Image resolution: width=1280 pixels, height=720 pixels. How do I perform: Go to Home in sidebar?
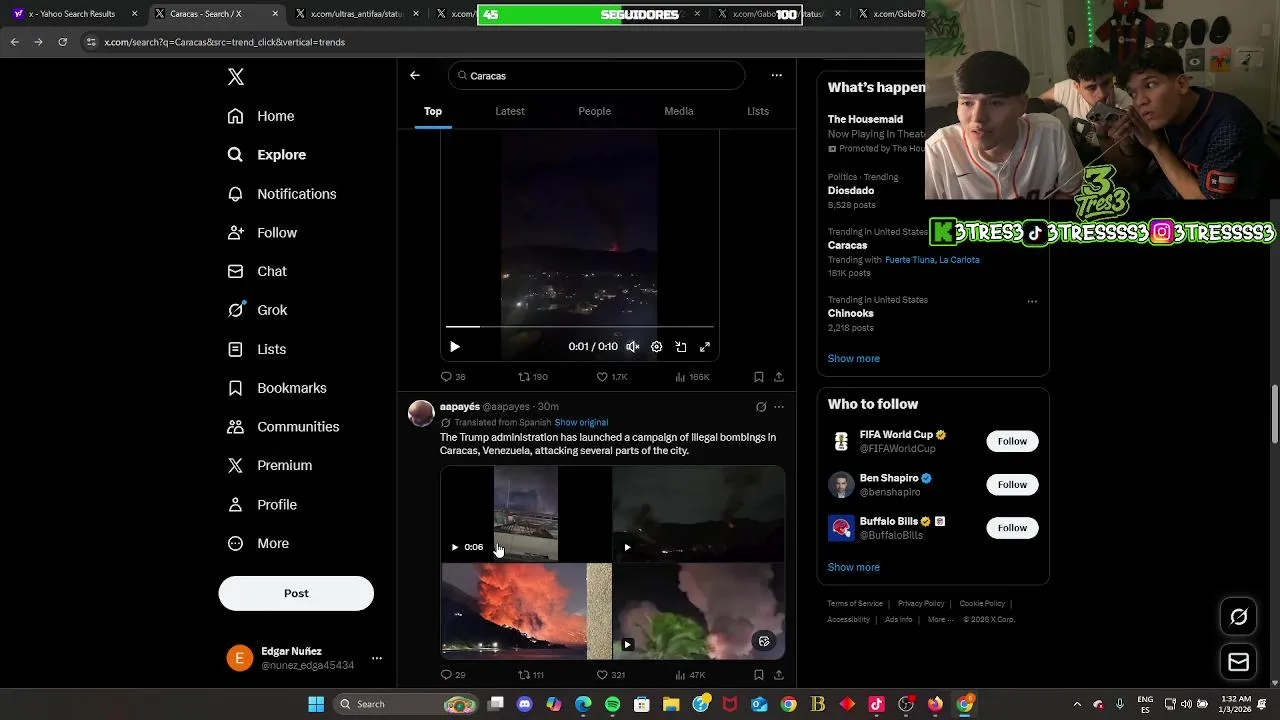click(261, 116)
